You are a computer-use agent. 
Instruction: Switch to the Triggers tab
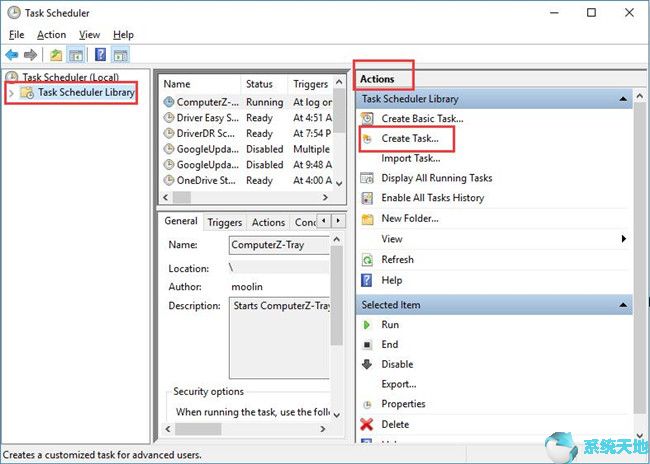pos(225,223)
